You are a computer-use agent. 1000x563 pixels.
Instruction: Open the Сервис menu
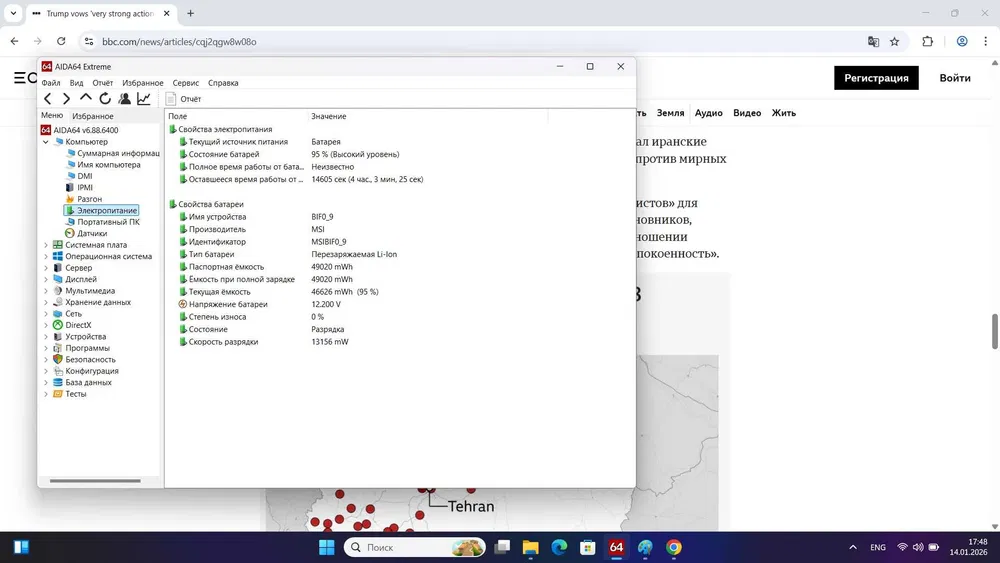185,83
